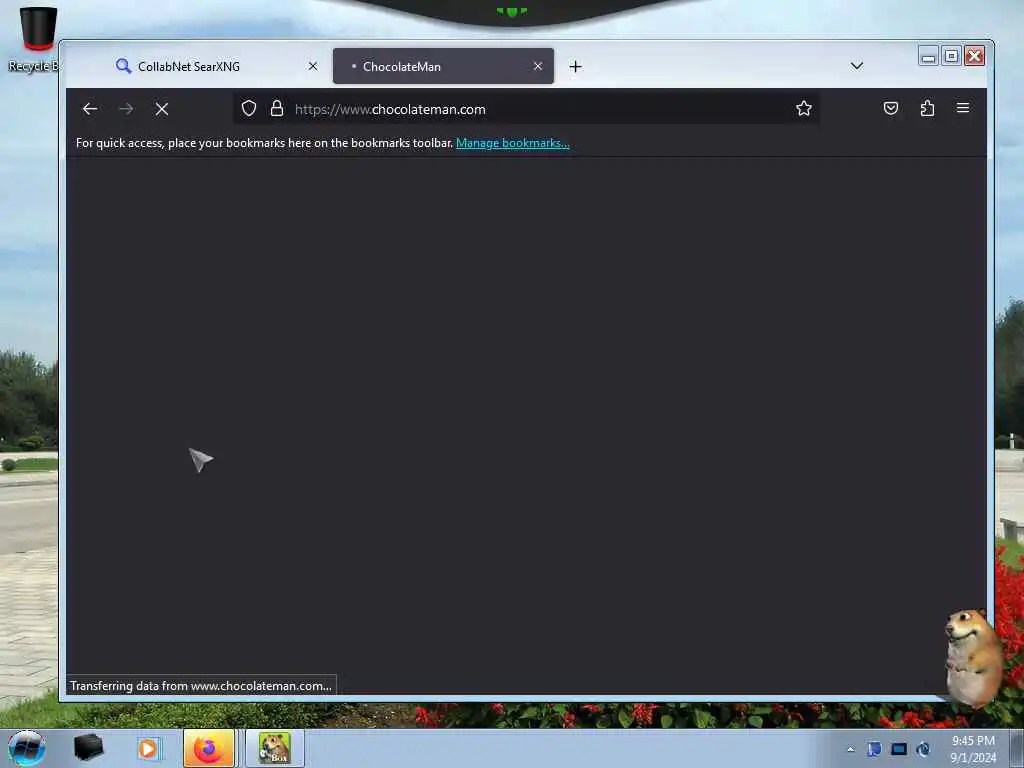Click the blue flag tray icon
This screenshot has height=768, width=1024.
[874, 749]
